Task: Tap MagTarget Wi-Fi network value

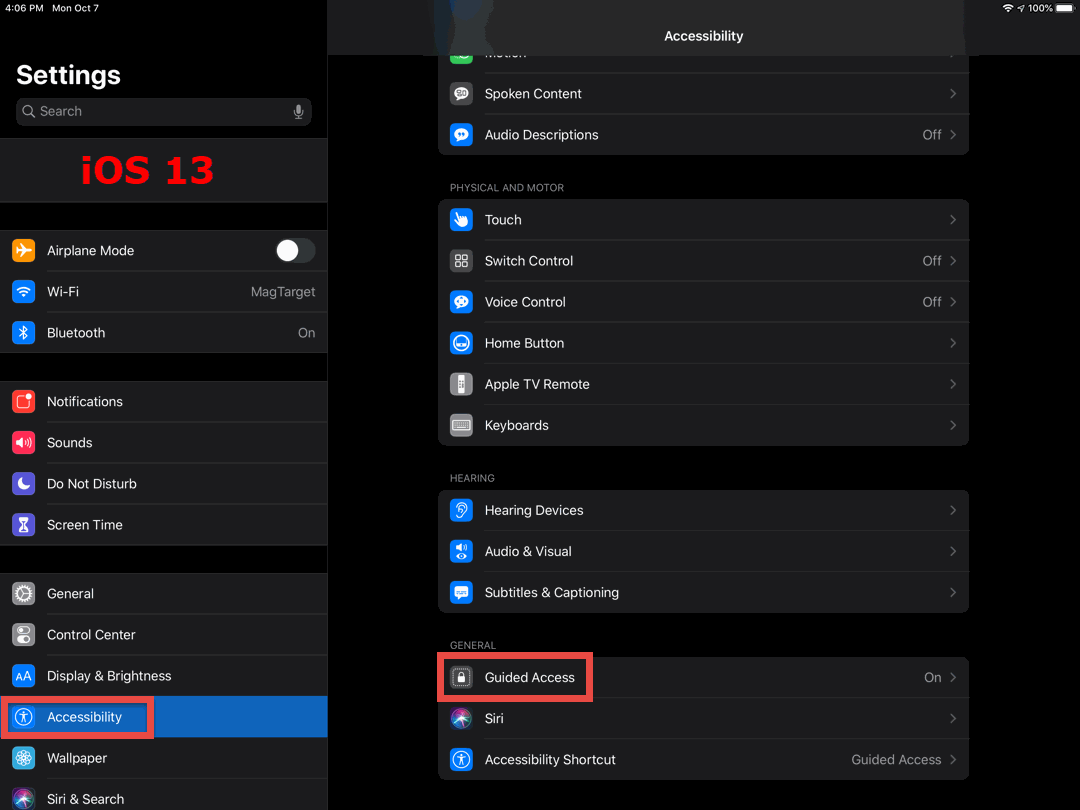Action: (283, 292)
